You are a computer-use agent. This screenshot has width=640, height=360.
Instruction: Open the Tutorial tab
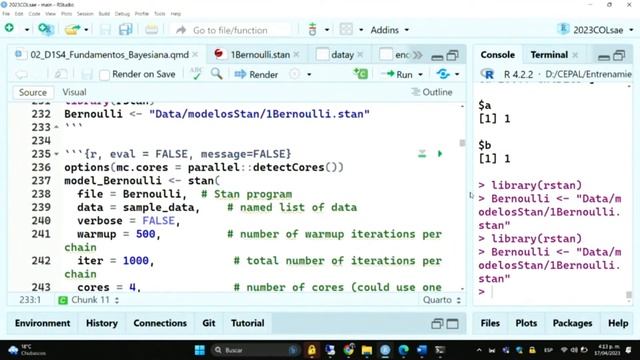[247, 323]
